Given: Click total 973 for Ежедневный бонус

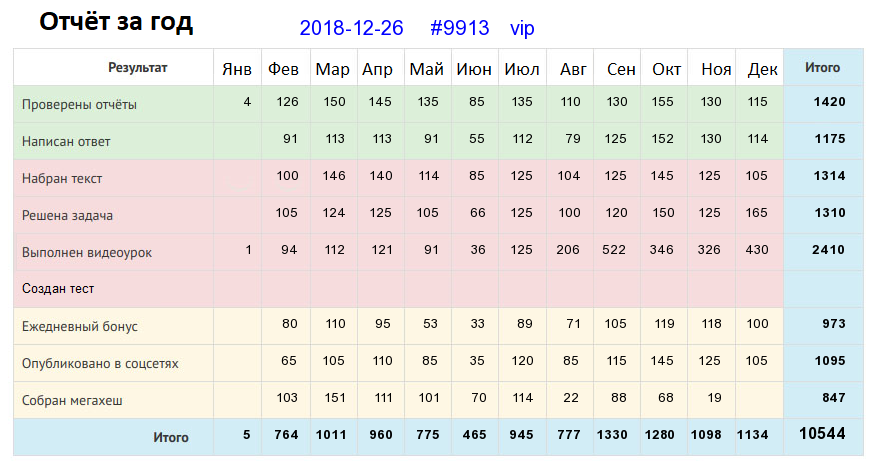Looking at the screenshot, I should (x=834, y=324).
